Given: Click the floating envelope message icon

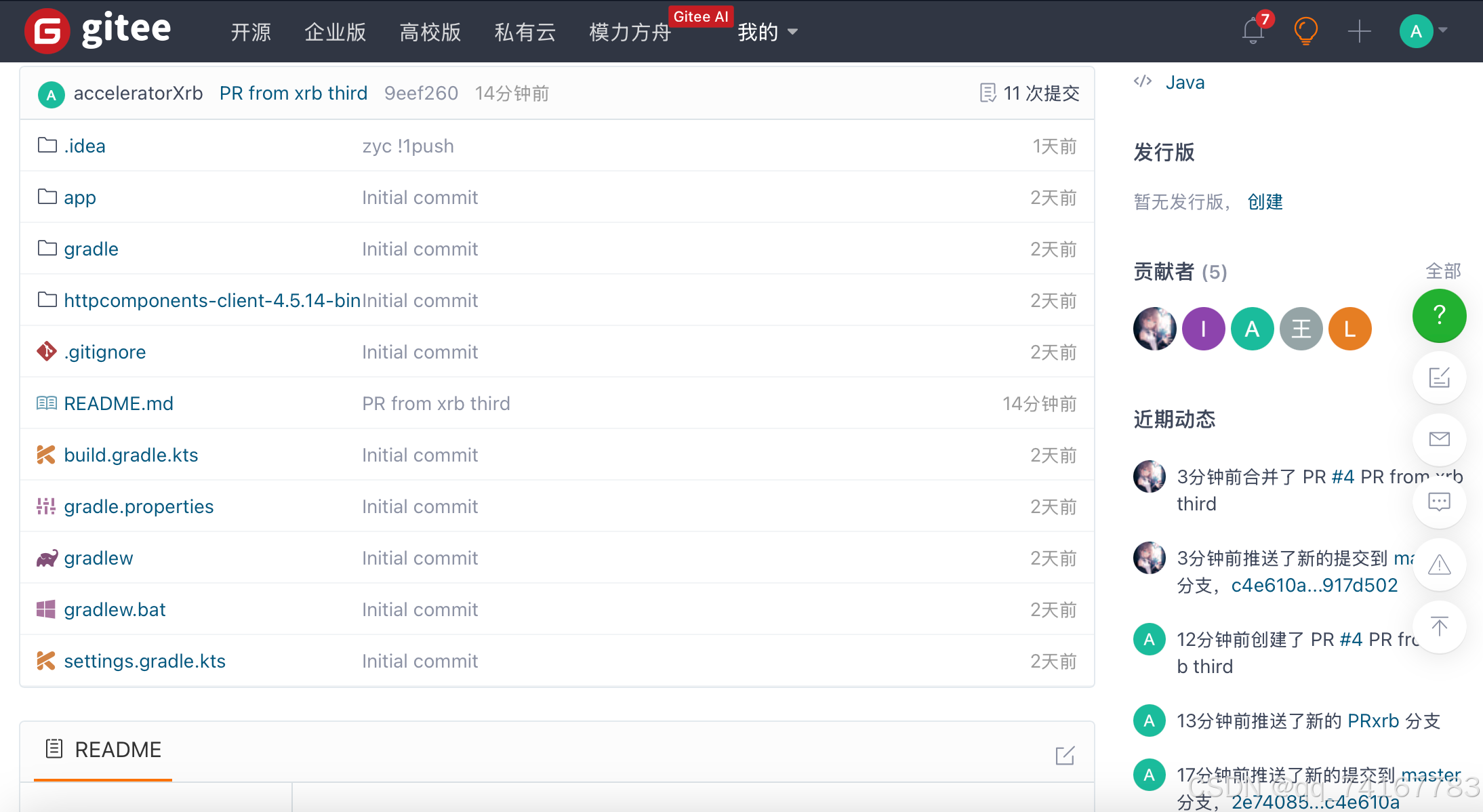Looking at the screenshot, I should coord(1439,439).
